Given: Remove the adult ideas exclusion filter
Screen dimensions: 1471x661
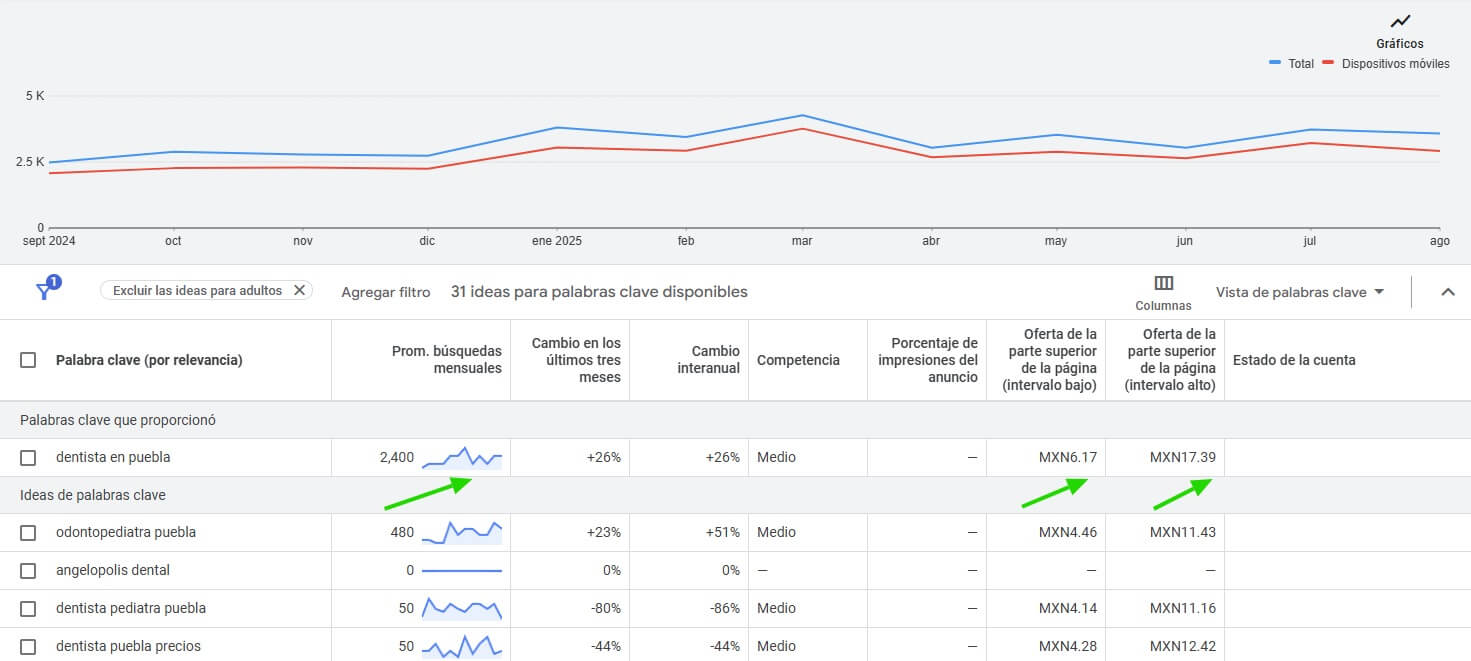Looking at the screenshot, I should click(x=299, y=291).
